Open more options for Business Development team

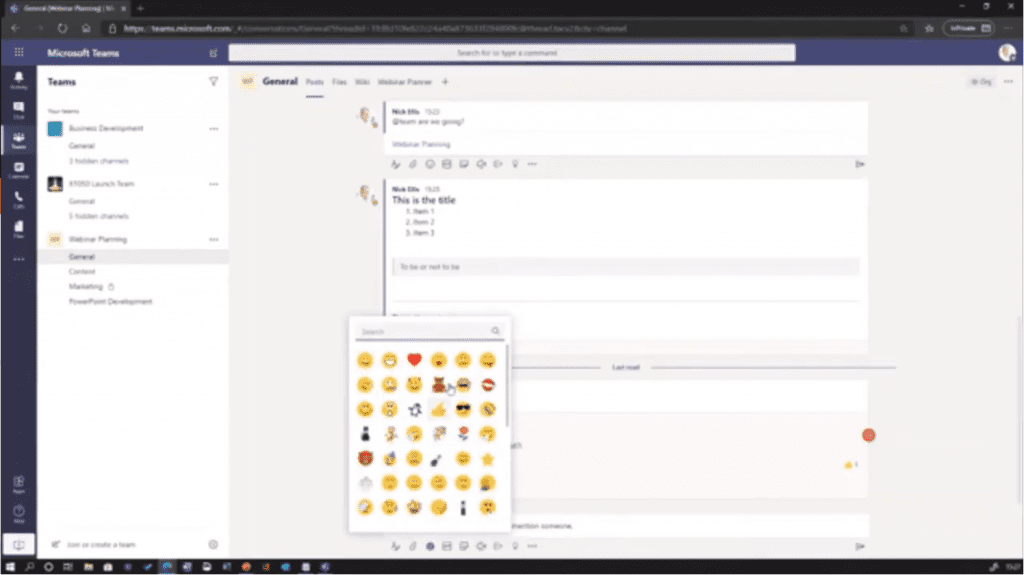tap(213, 129)
